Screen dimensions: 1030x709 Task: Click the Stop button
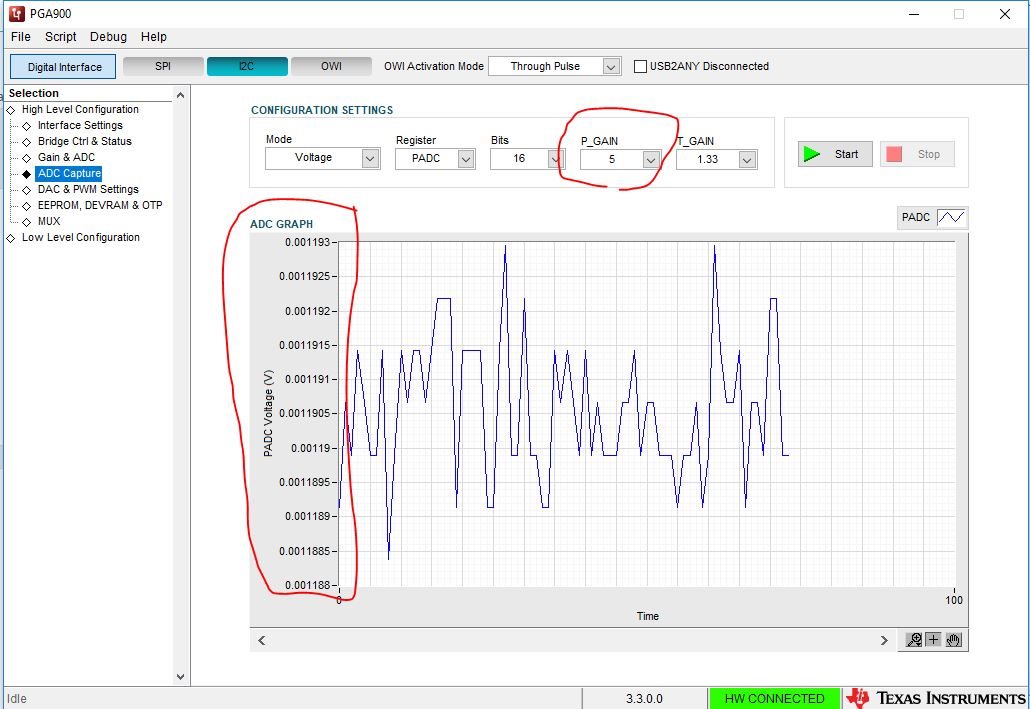917,154
